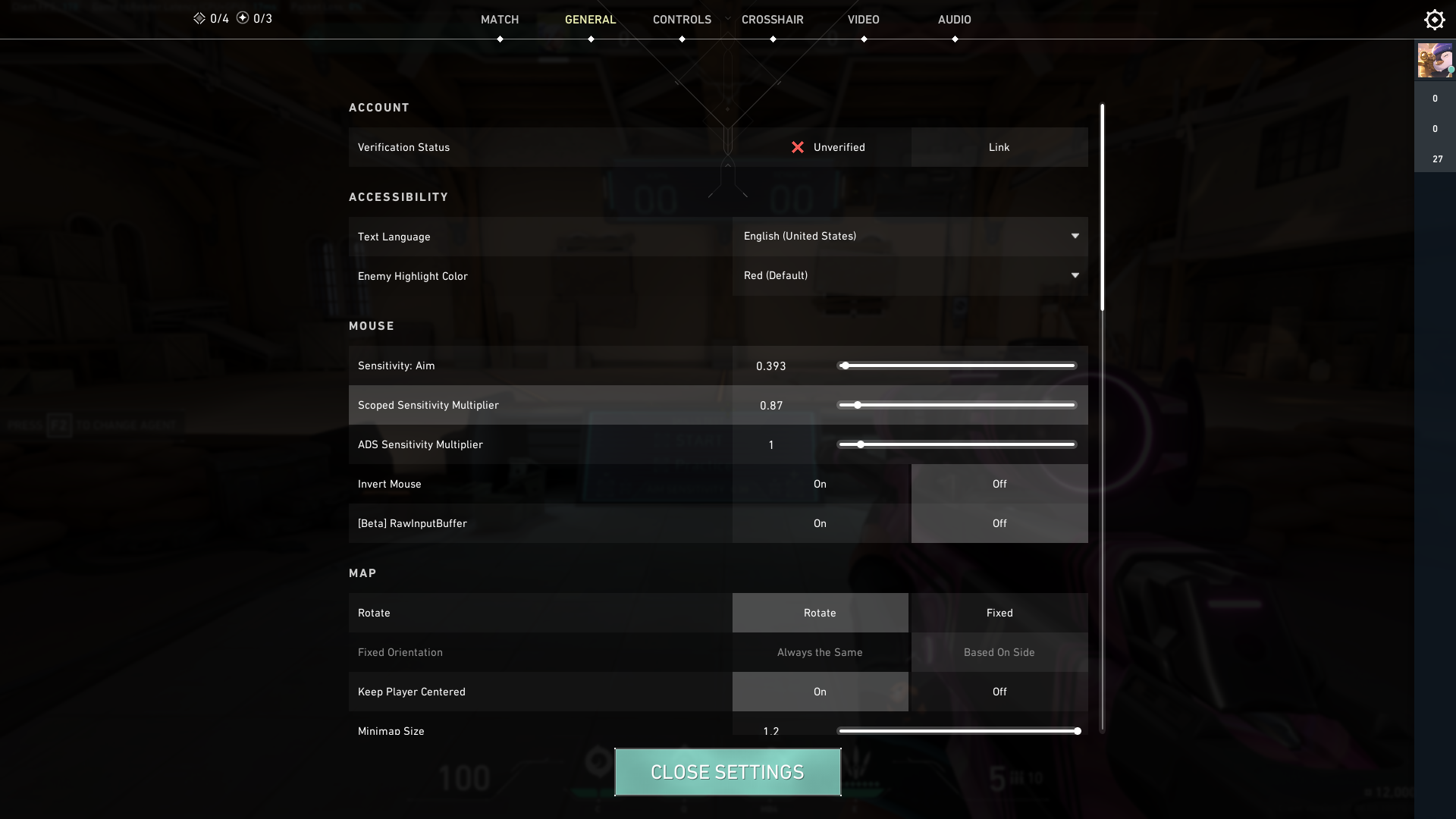Click the XP coin icon top left
1456x819 pixels.
click(x=241, y=19)
